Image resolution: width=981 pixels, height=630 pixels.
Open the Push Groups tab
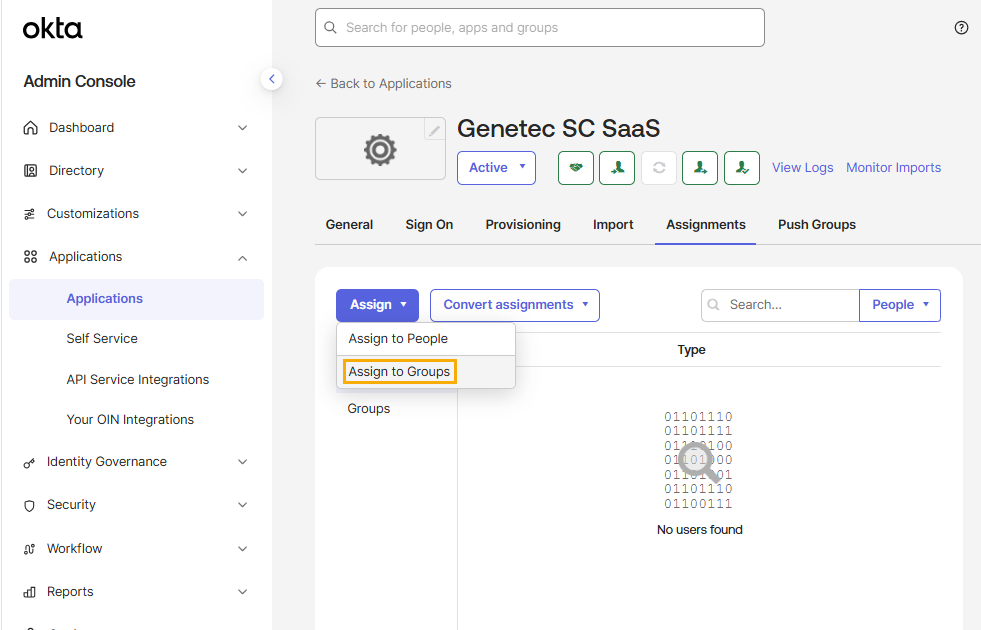[817, 225]
